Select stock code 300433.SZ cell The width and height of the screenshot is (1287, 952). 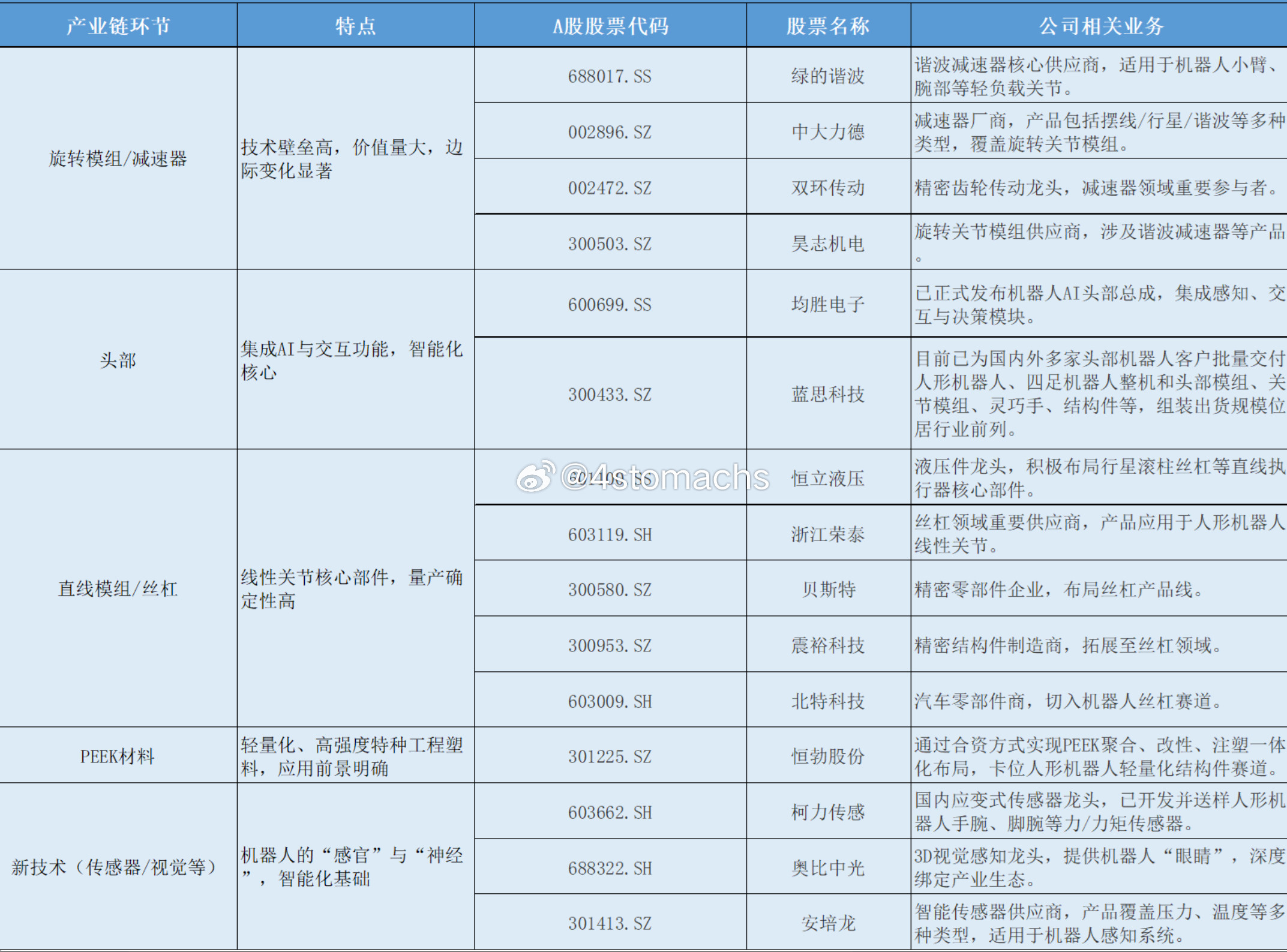[610, 394]
